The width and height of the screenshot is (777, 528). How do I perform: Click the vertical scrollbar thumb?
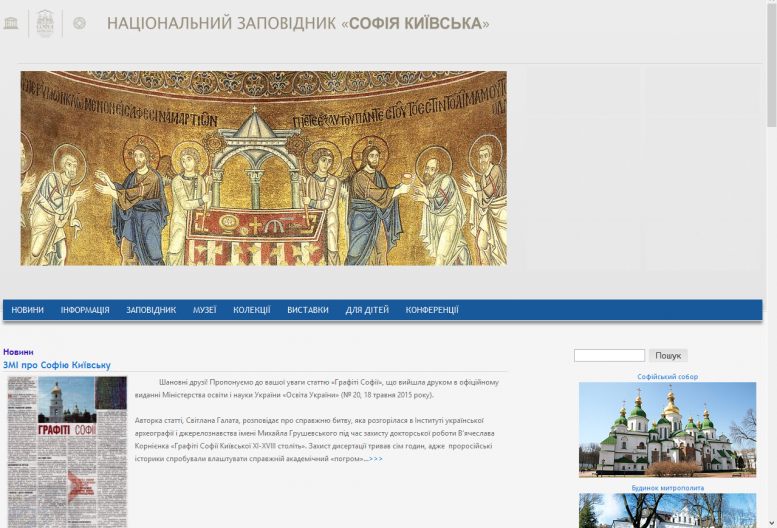tap(772, 64)
